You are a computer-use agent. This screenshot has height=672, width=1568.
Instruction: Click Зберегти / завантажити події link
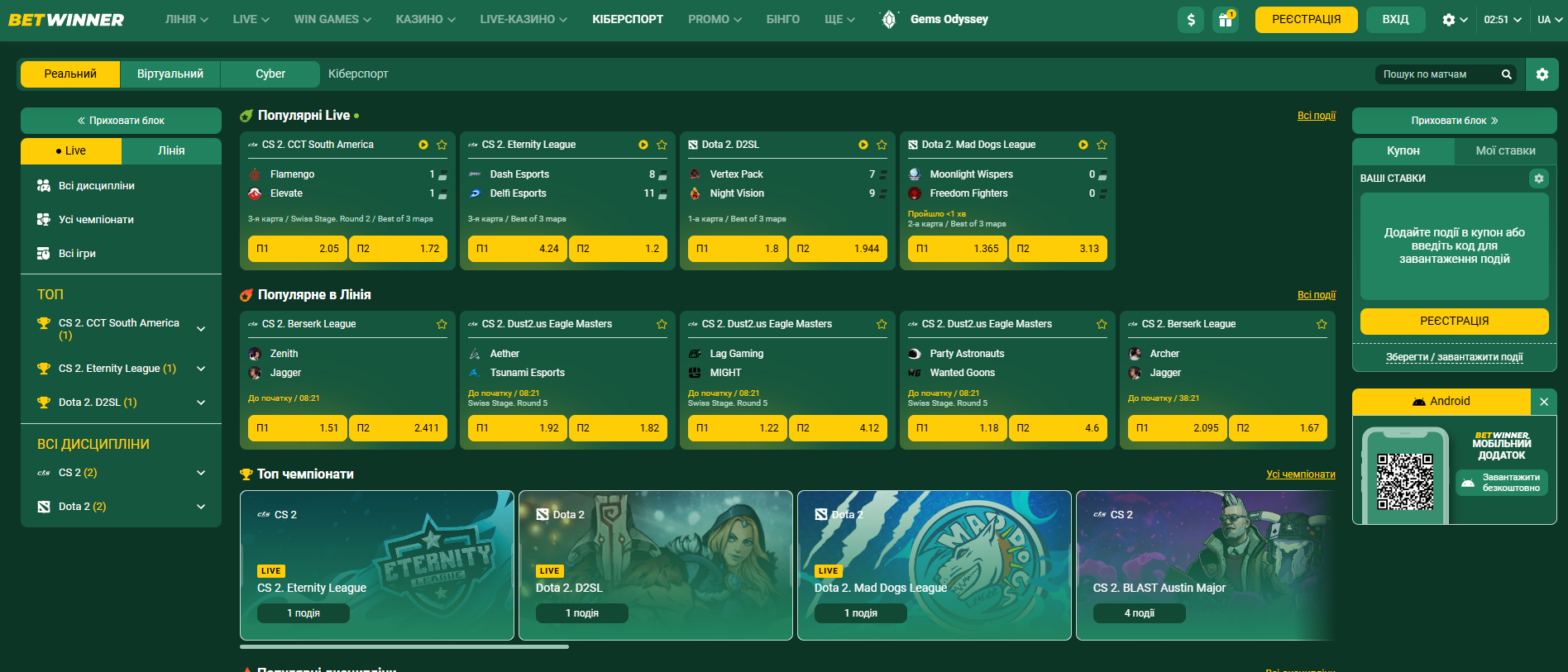[1455, 357]
